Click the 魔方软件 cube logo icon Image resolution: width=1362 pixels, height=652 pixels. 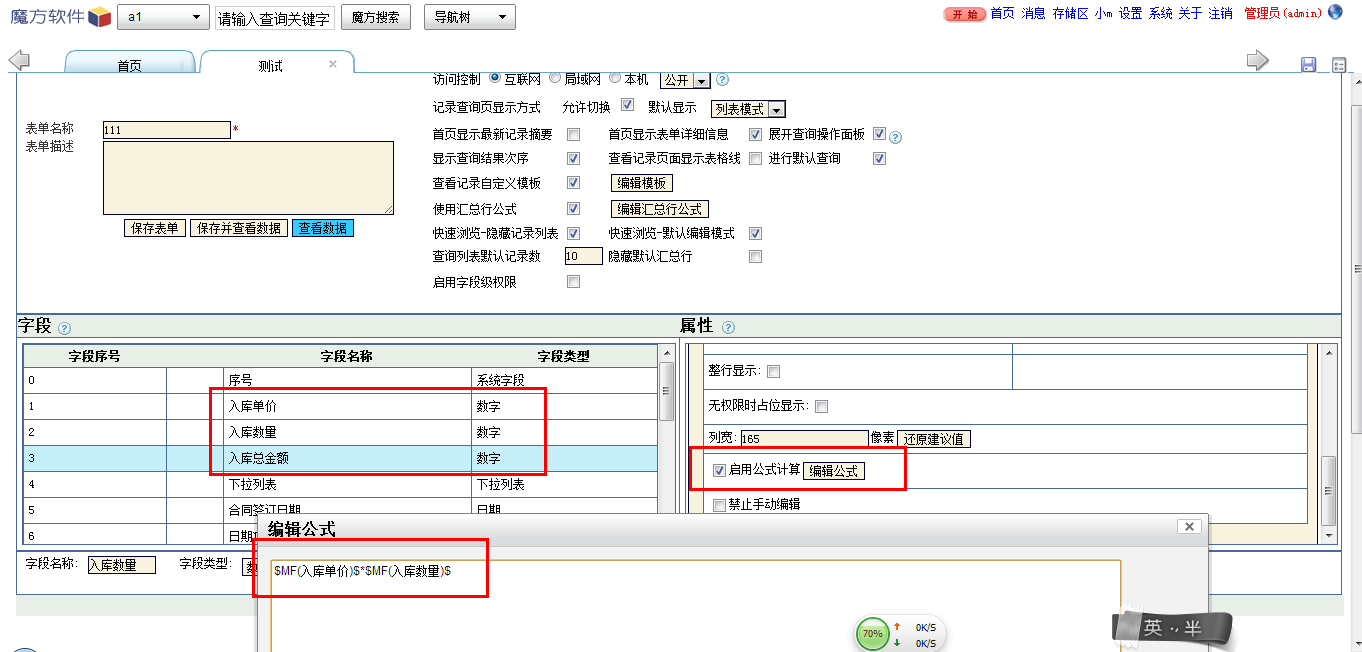99,17
